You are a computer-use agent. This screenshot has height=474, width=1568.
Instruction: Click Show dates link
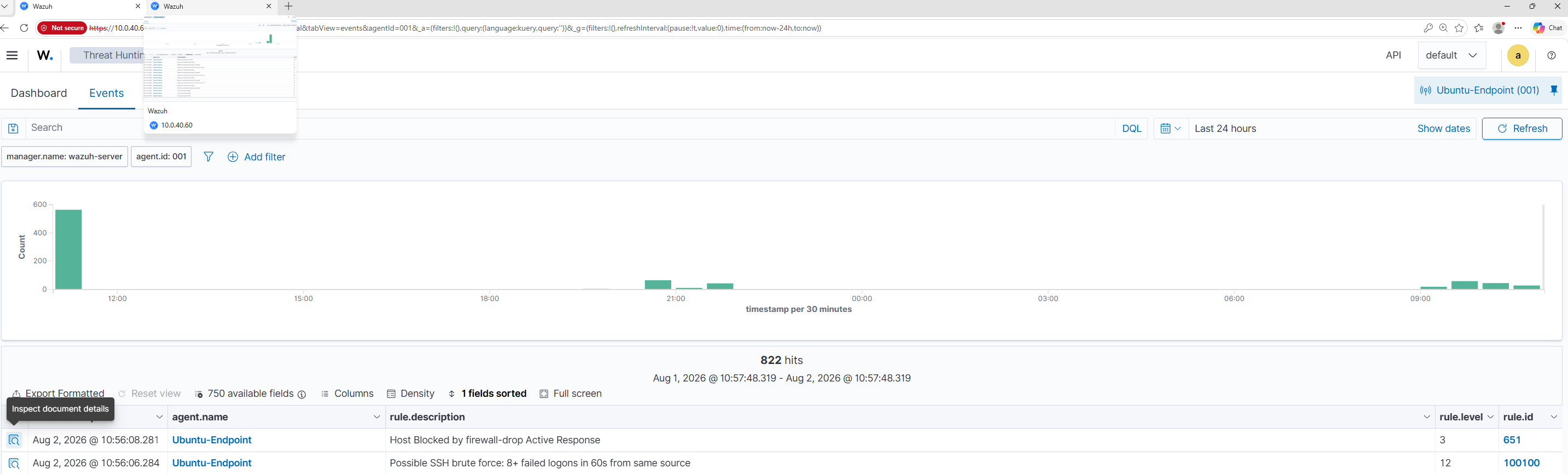(1443, 129)
